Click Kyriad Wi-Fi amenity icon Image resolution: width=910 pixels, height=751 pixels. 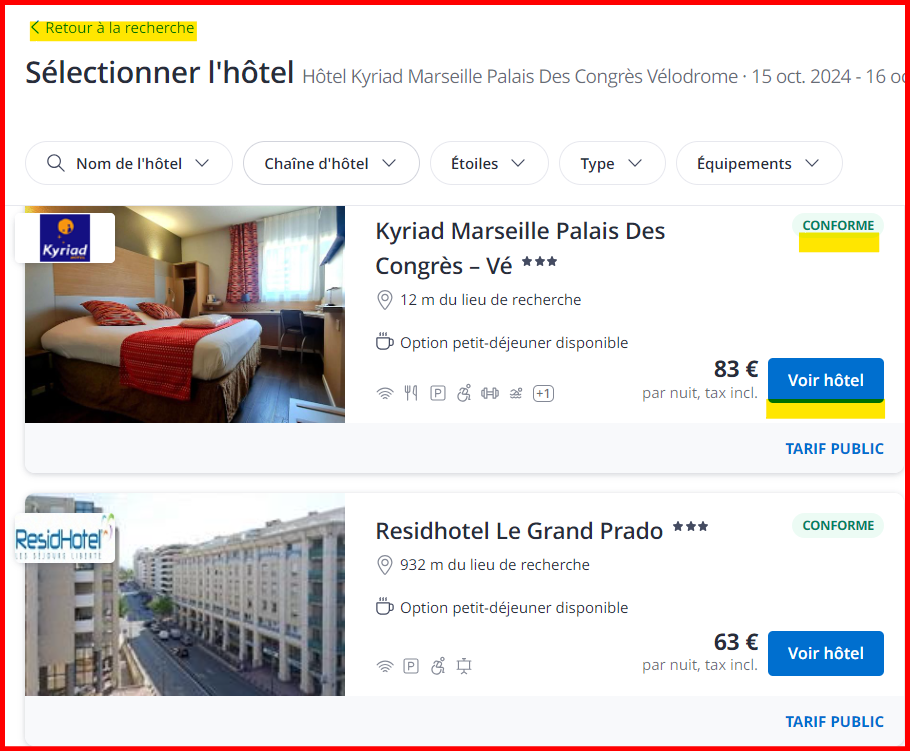coord(385,393)
